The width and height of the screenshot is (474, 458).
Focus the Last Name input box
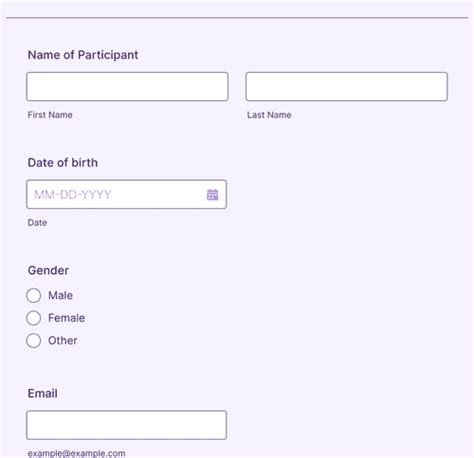(347, 87)
